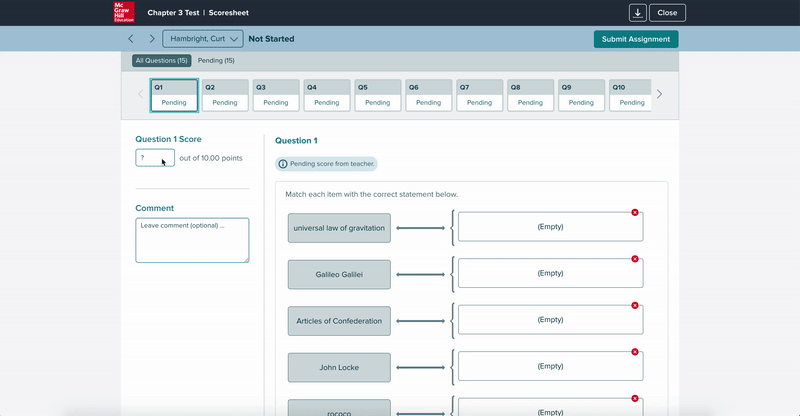The width and height of the screenshot is (800, 416).
Task: Remove answer for Galileo Galilei row
Action: tap(635, 259)
